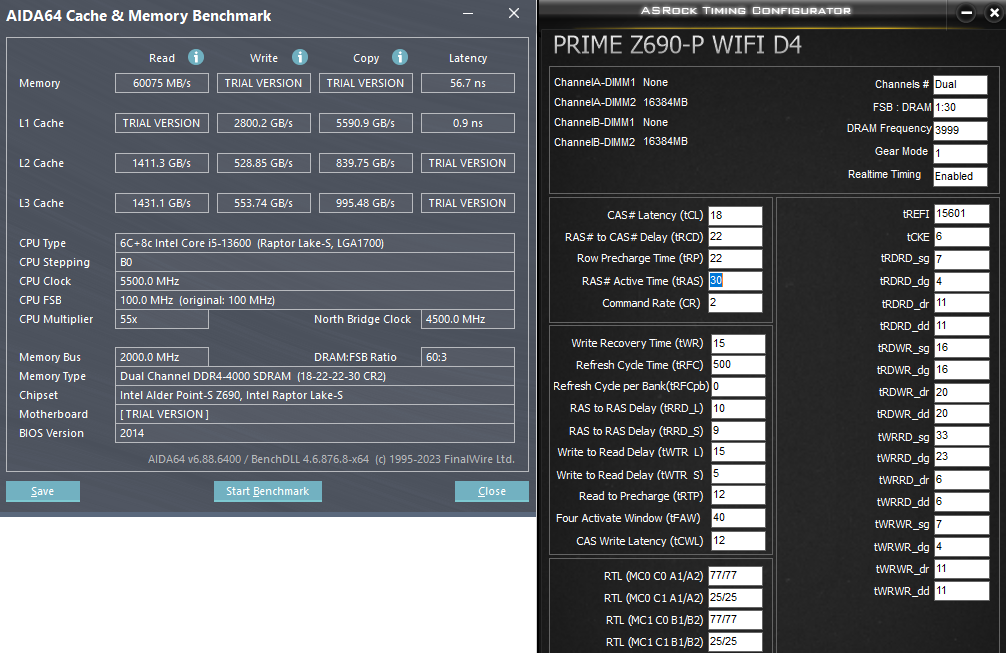The height and width of the screenshot is (653, 1006).
Task: Click Memory Read 60075 MB/s result
Action: click(162, 83)
